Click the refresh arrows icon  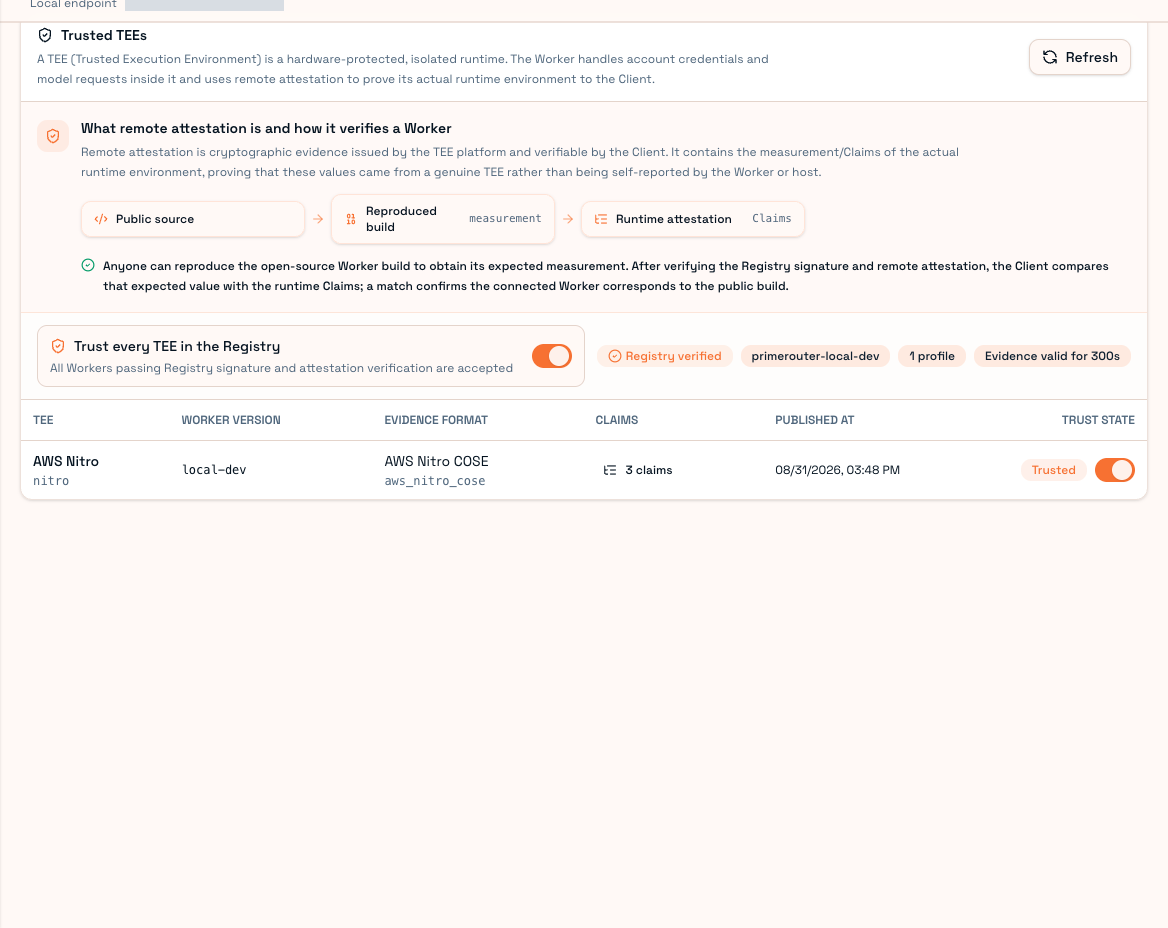(x=1050, y=57)
